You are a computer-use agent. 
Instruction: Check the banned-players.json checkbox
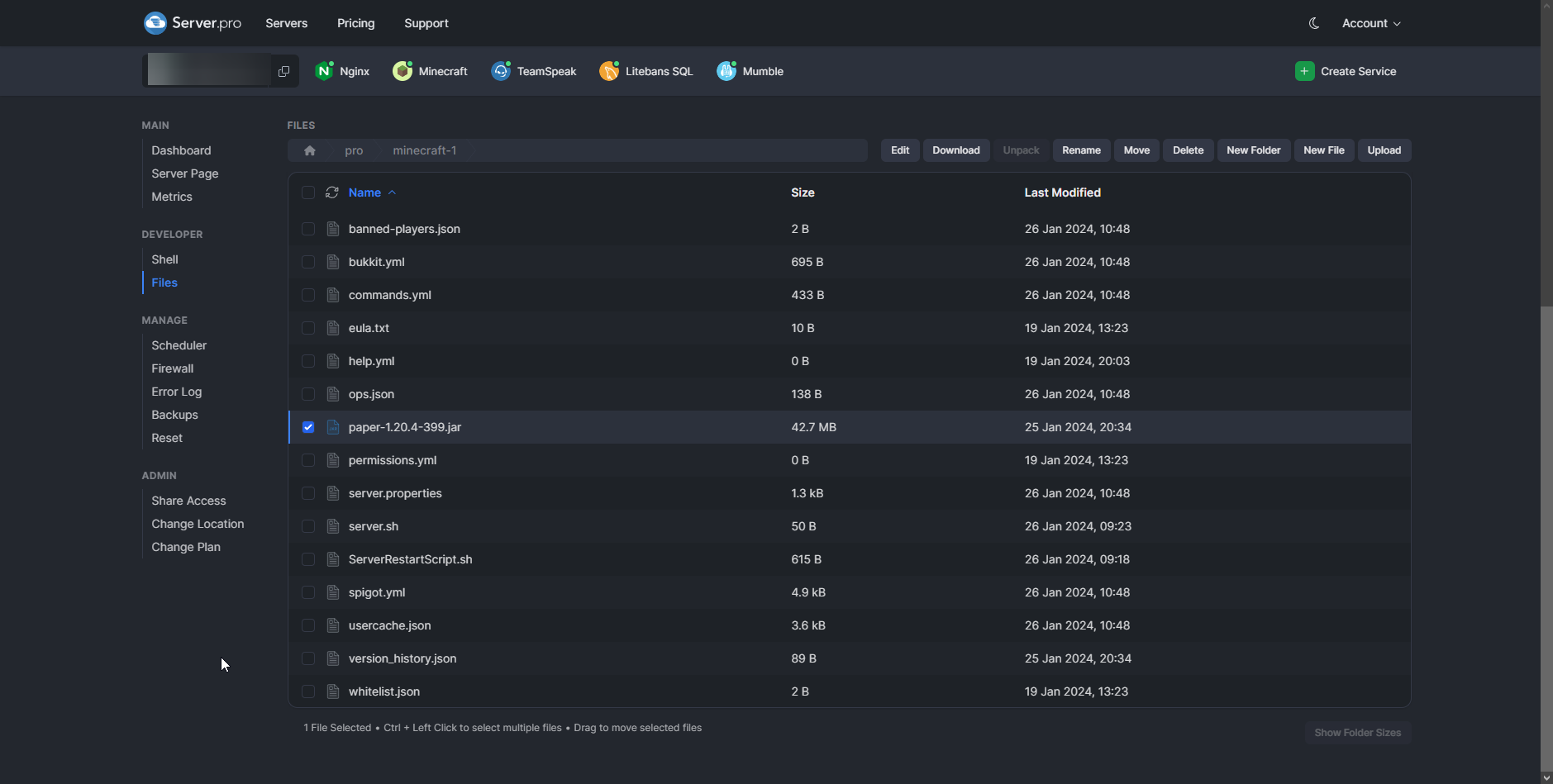[x=308, y=229]
